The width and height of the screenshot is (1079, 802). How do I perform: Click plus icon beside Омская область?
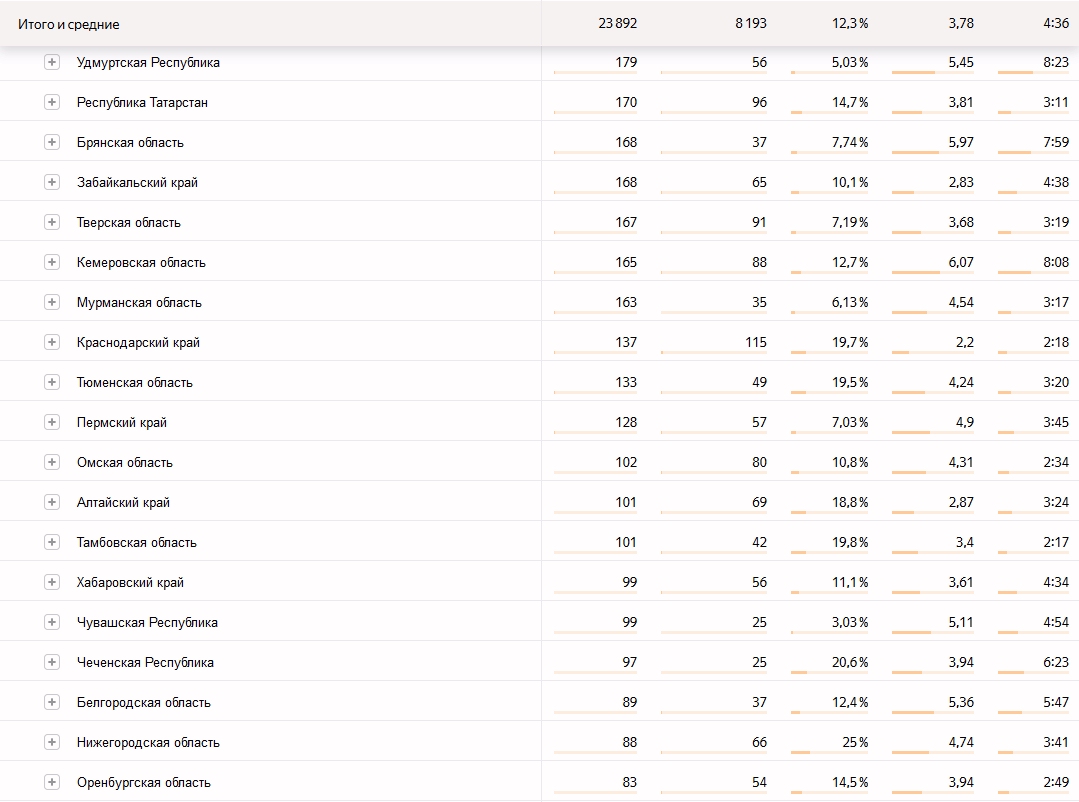tap(52, 462)
